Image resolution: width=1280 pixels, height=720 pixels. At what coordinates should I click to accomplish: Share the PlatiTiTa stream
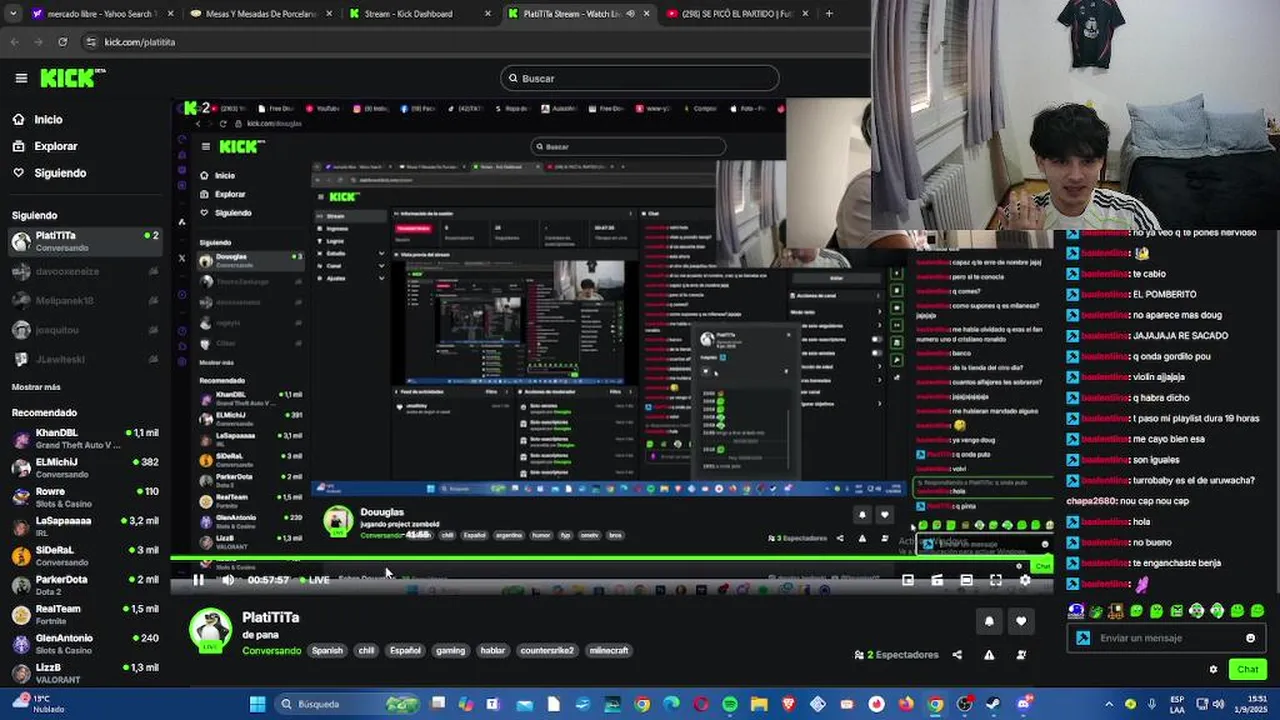click(957, 655)
